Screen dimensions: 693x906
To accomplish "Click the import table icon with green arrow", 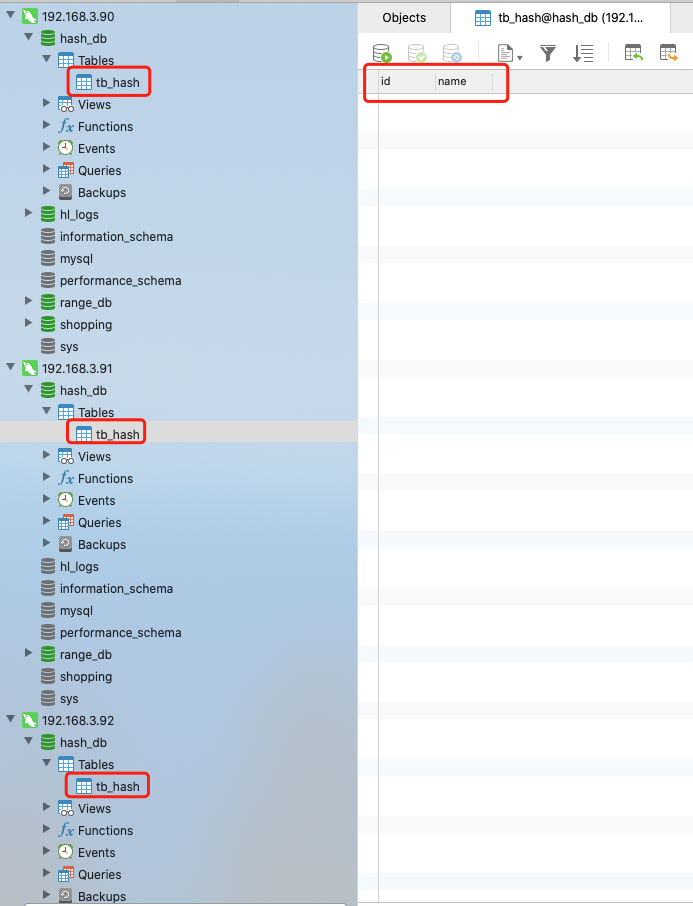I will click(633, 53).
